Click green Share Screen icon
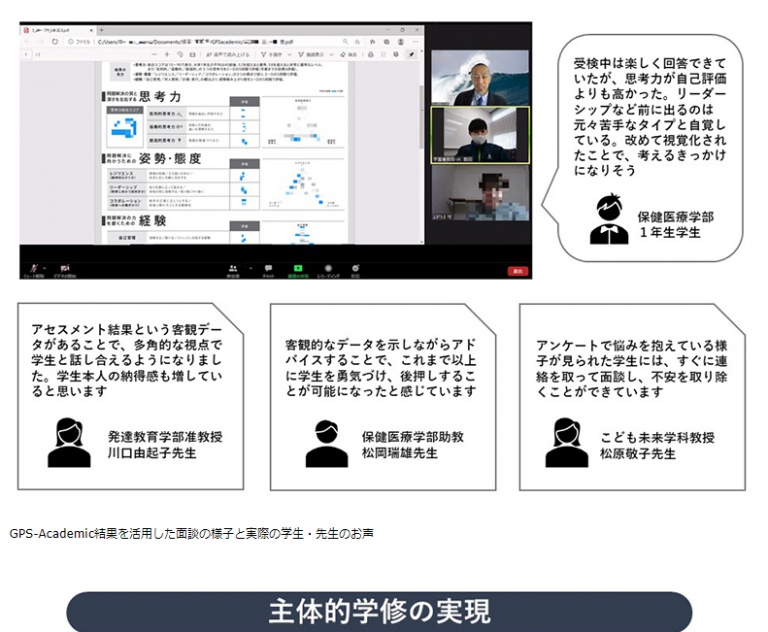 [x=298, y=268]
